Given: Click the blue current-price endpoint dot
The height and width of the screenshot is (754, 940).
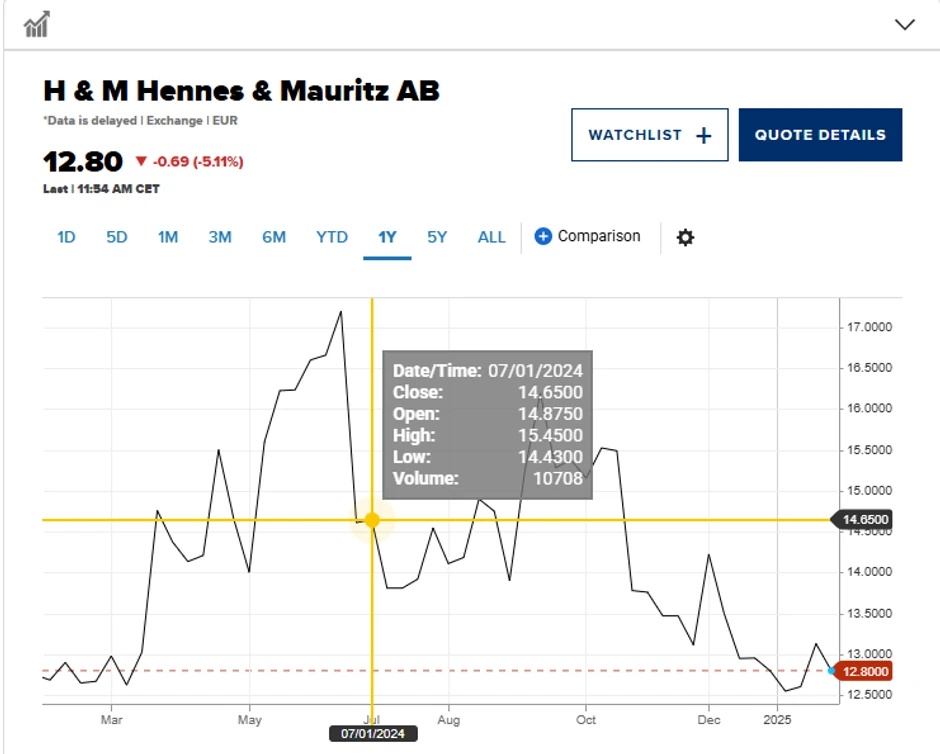Looking at the screenshot, I should [x=832, y=670].
